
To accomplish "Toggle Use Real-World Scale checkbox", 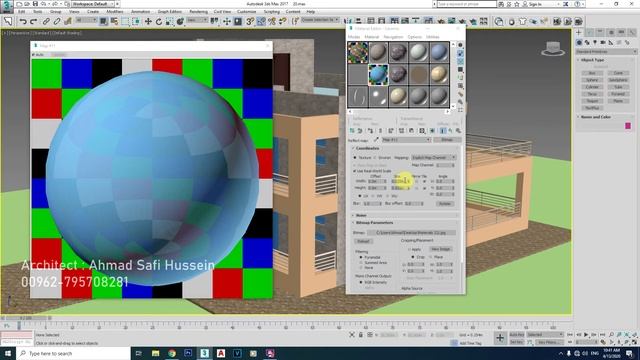I will click(x=354, y=171).
